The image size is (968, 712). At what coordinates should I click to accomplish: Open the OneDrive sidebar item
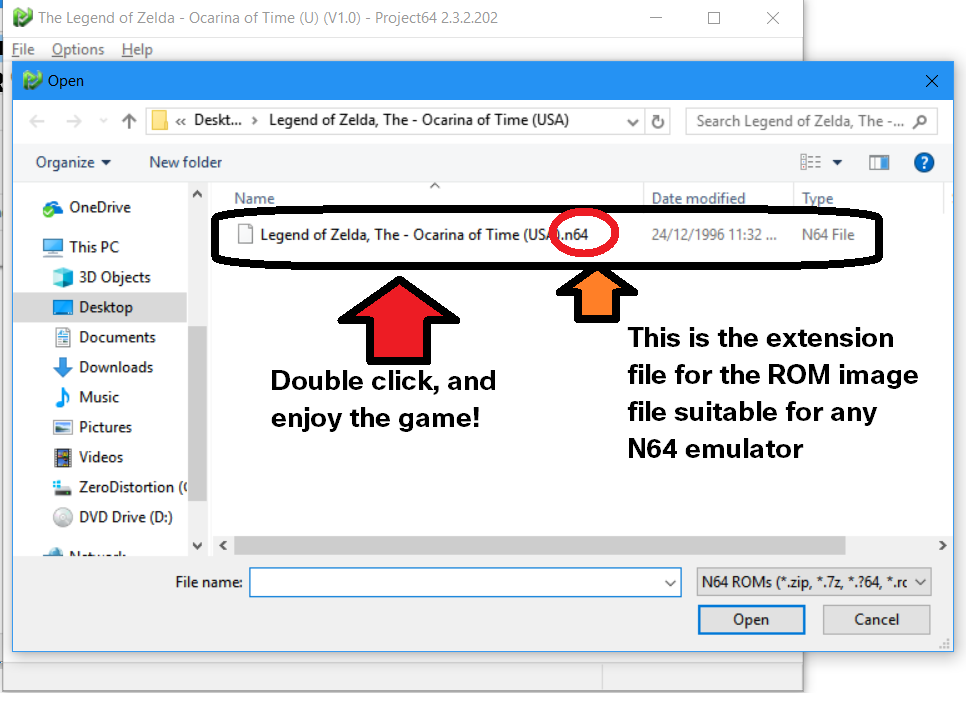[x=98, y=207]
